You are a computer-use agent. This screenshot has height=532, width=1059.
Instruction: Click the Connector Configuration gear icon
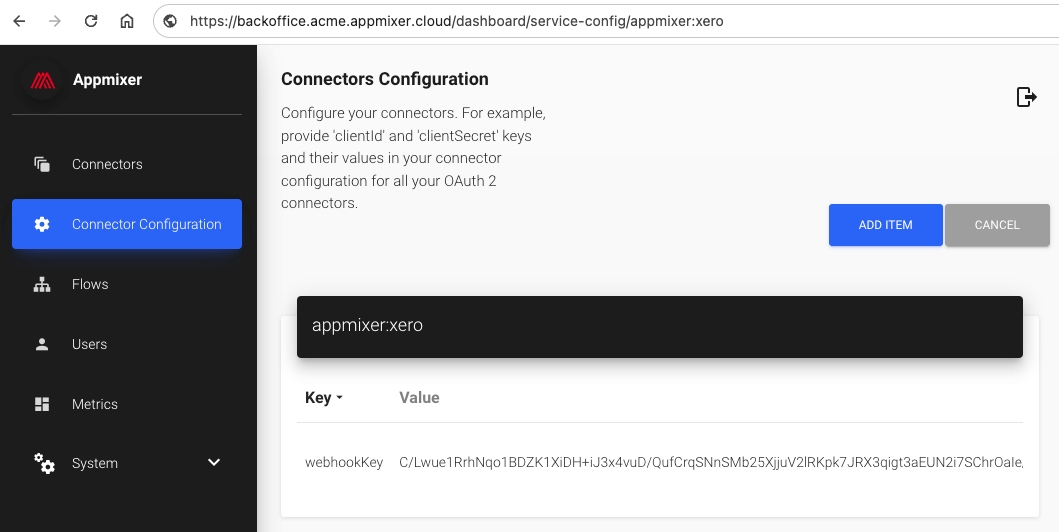42,224
